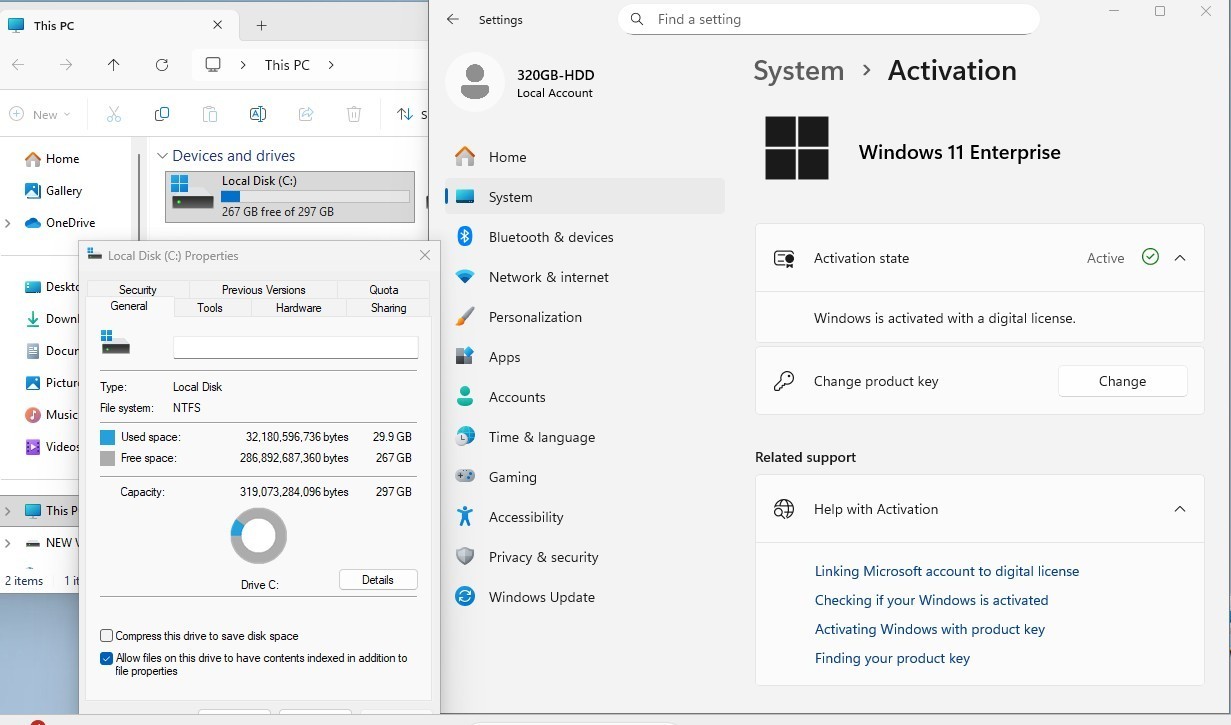Click the Refresh icon in File Explorer
The width and height of the screenshot is (1231, 725).
tap(162, 65)
